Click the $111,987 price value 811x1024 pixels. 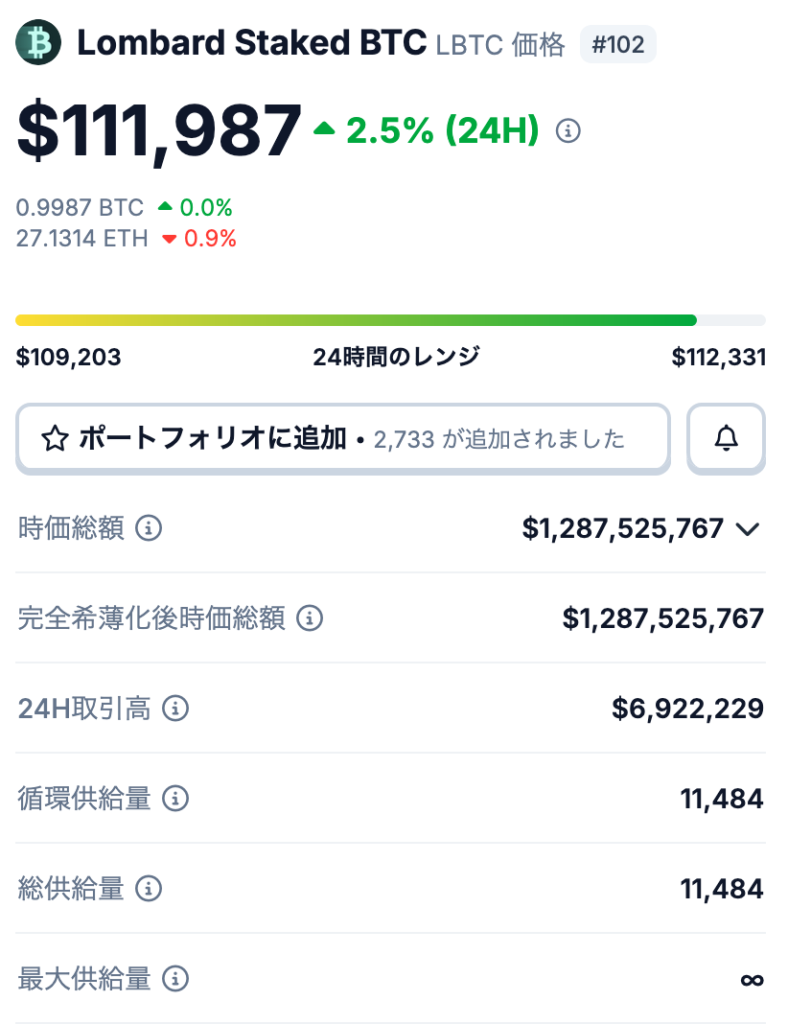[159, 131]
